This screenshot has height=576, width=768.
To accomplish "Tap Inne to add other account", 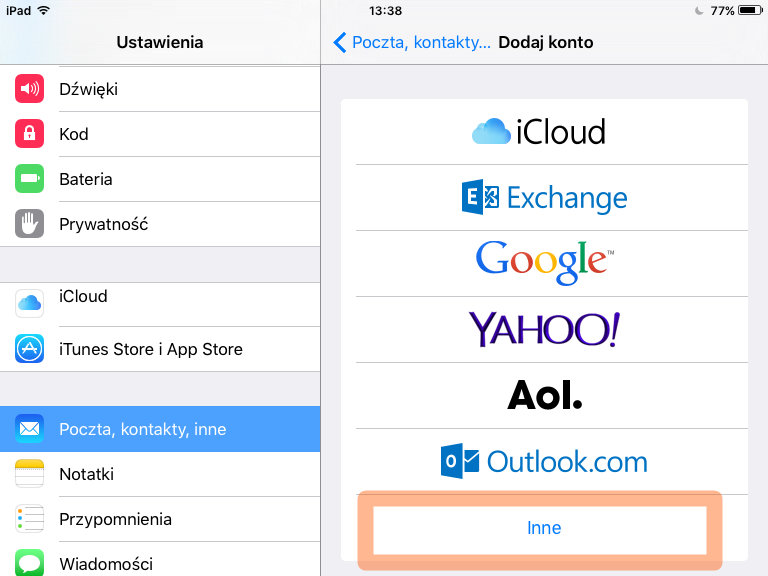I will (x=544, y=527).
